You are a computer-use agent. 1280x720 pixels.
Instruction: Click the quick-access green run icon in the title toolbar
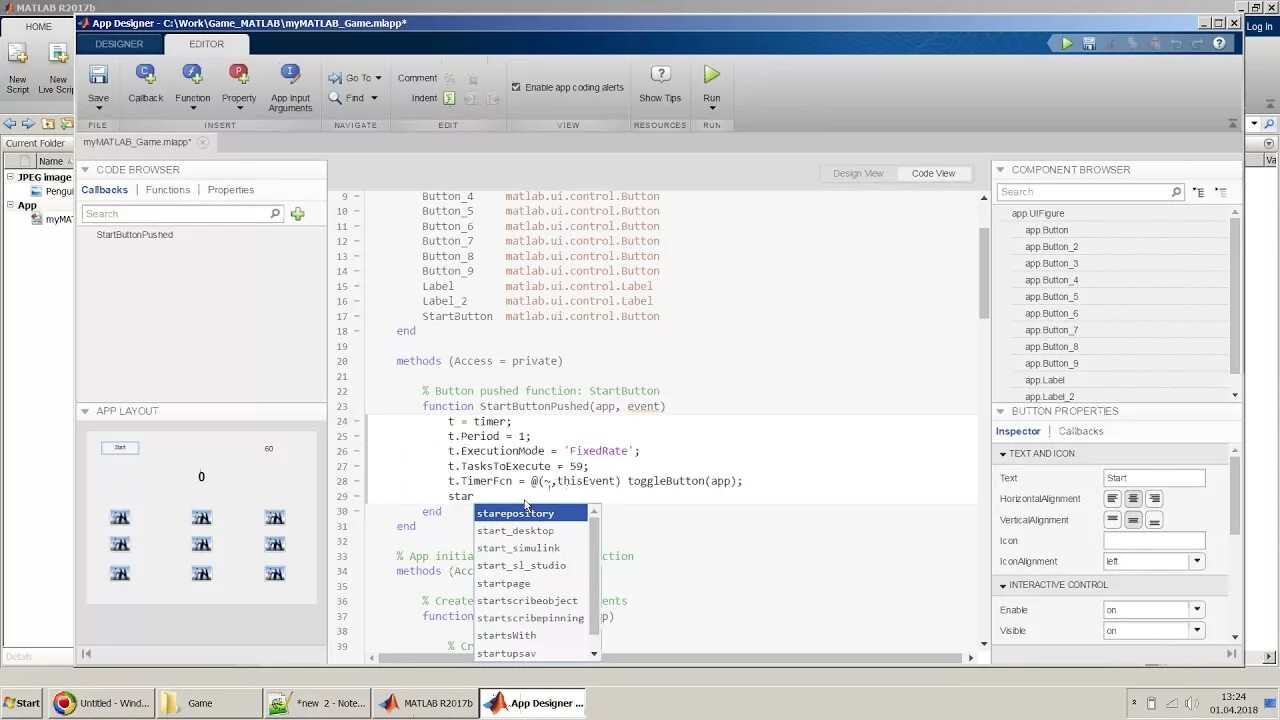point(1067,44)
